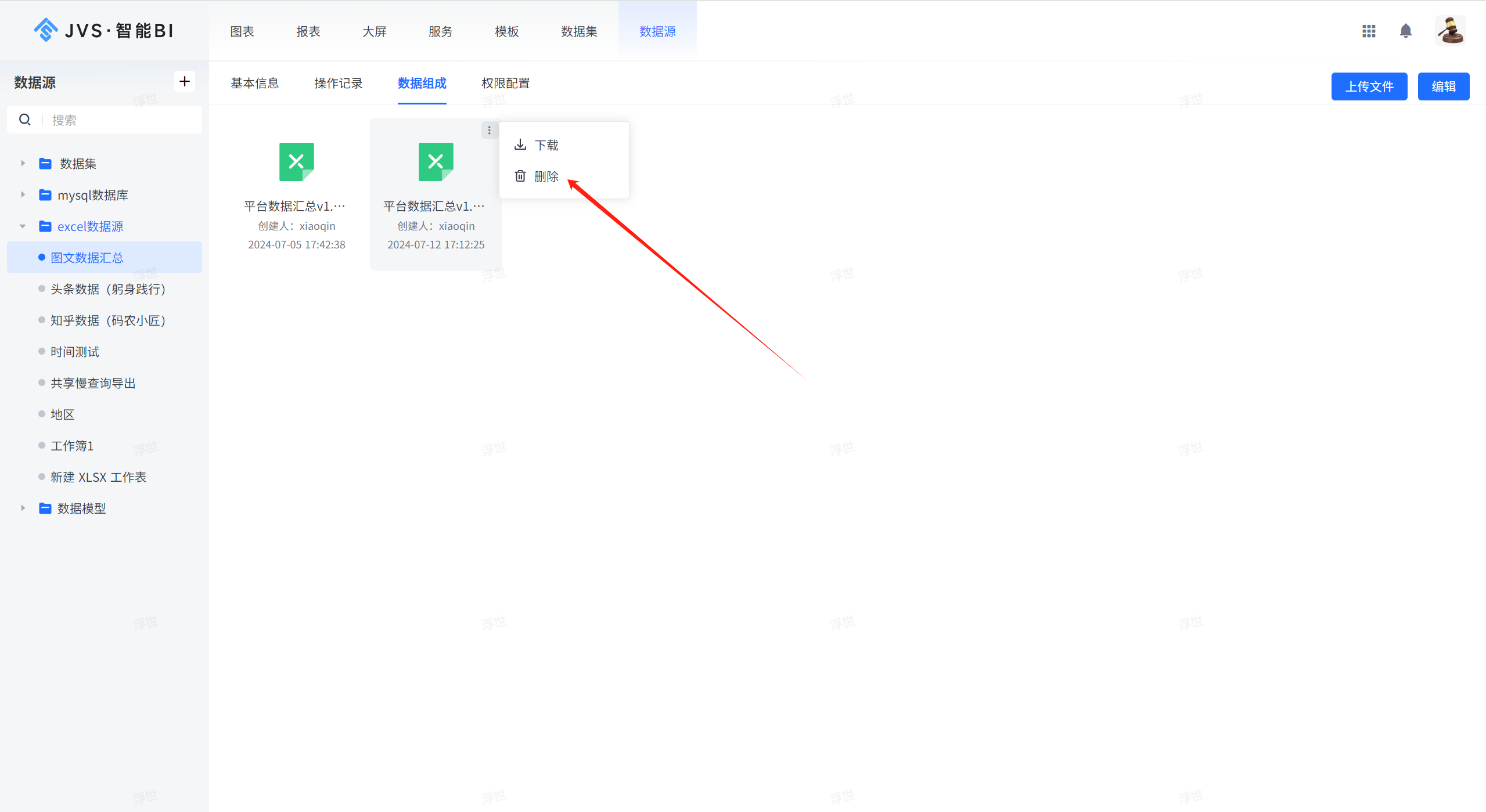This screenshot has height=812, width=1486.
Task: Click the search magnifier icon
Action: (x=25, y=120)
